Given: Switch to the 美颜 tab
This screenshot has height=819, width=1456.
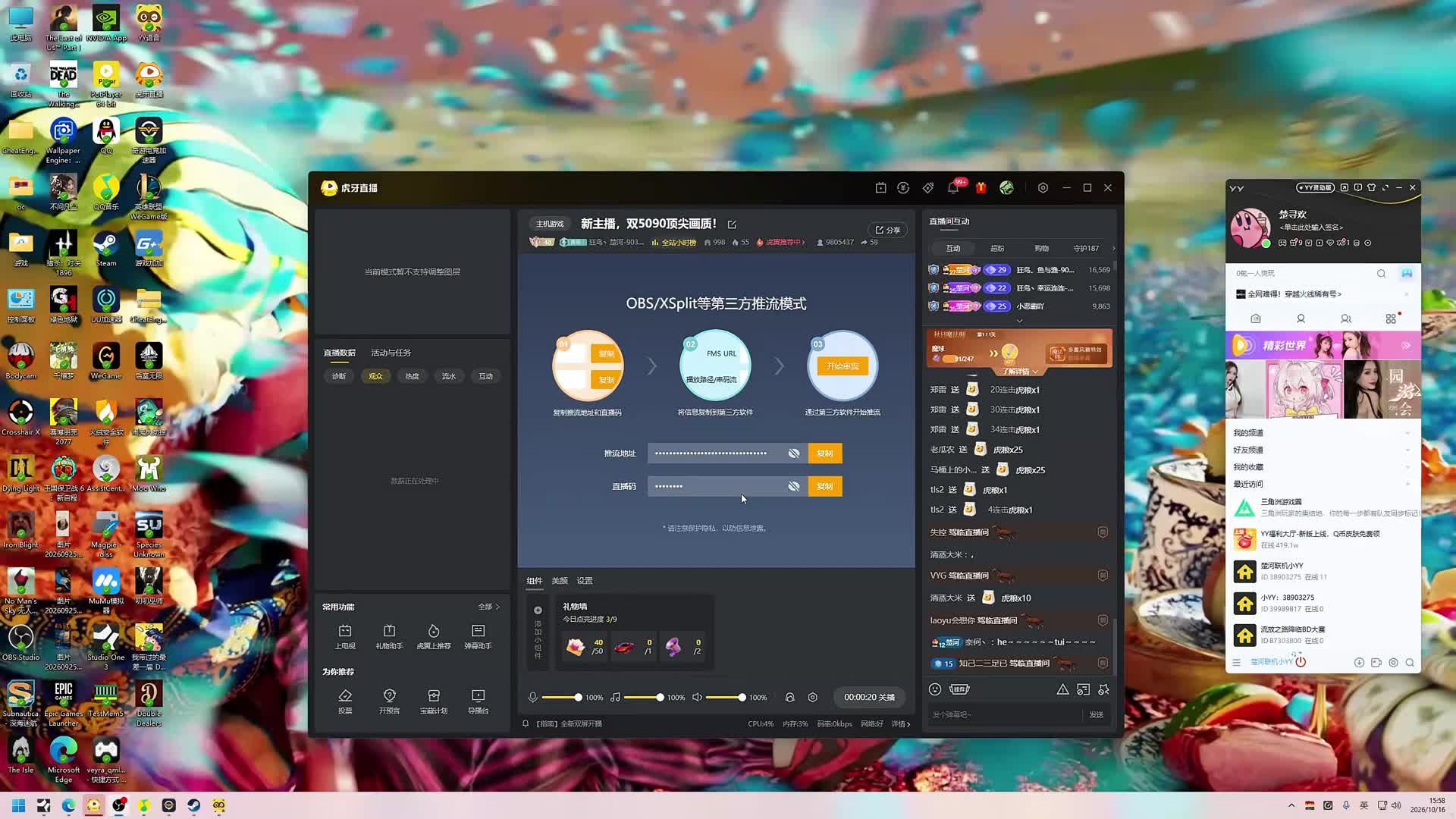Looking at the screenshot, I should (x=560, y=581).
